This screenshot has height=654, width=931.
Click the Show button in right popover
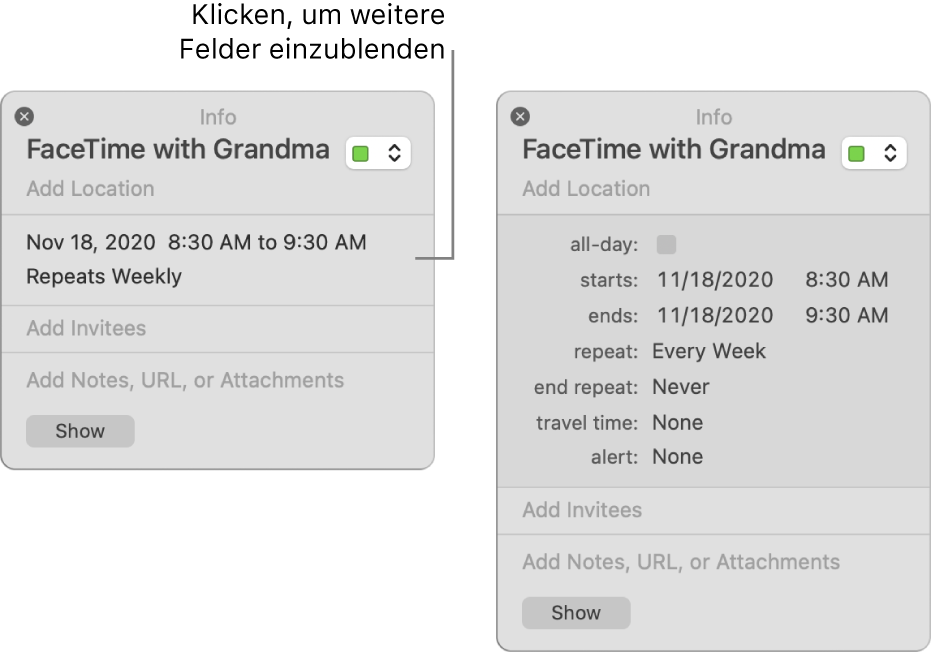(x=576, y=613)
